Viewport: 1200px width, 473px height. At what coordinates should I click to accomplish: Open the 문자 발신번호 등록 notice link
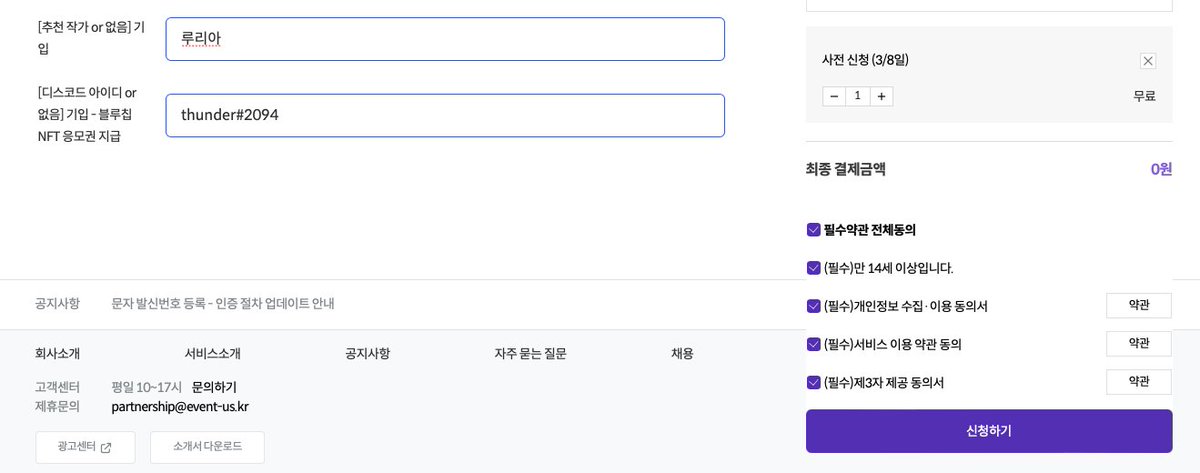click(223, 303)
